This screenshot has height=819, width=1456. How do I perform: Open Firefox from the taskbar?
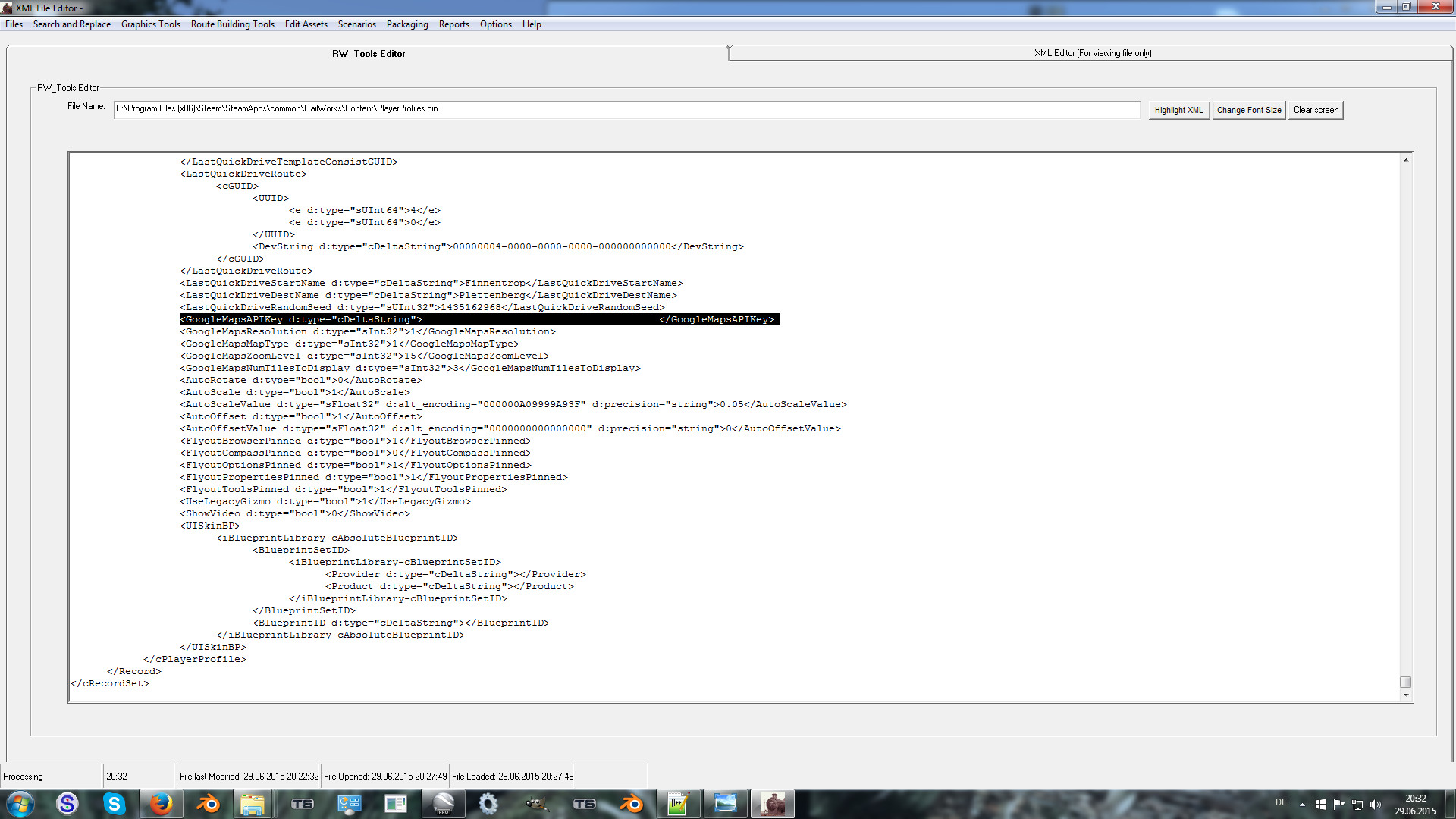coord(160,804)
